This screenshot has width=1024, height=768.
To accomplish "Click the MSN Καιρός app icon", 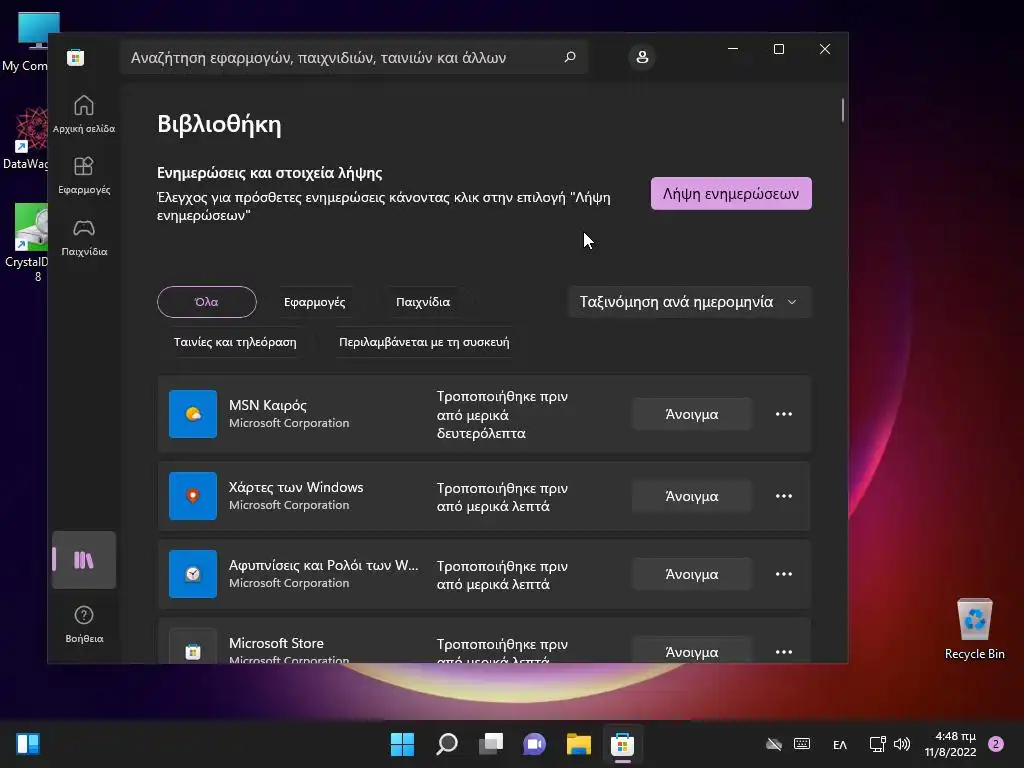I will (193, 414).
